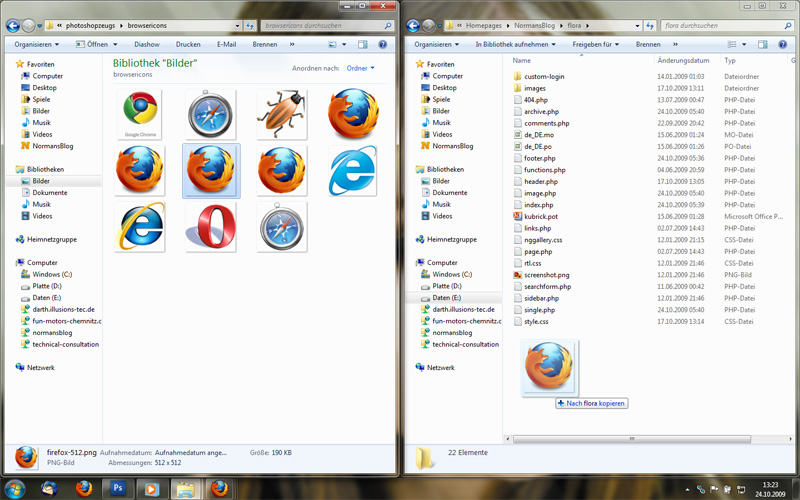Select the file 404.php
Image resolution: width=800 pixels, height=500 pixels.
pyautogui.click(x=535, y=100)
